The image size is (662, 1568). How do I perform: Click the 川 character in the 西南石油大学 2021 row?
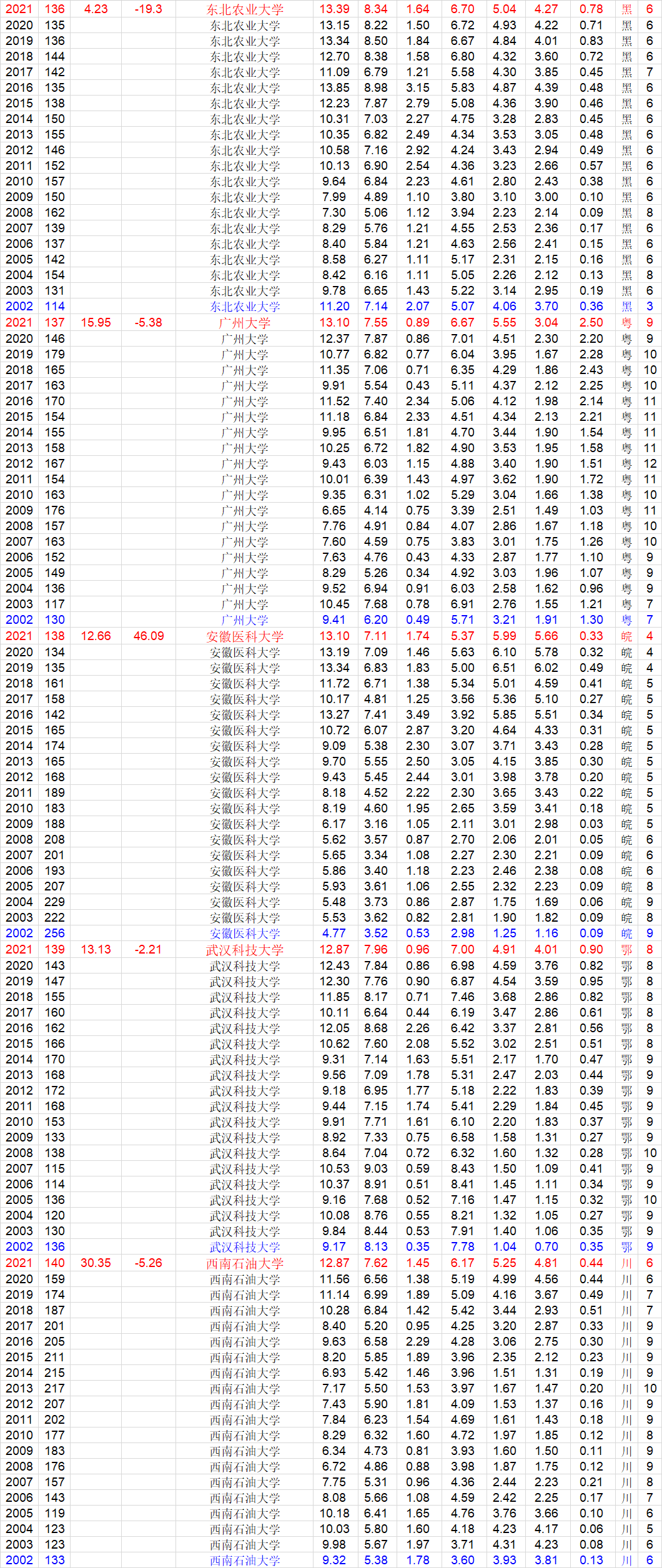pos(627,1263)
